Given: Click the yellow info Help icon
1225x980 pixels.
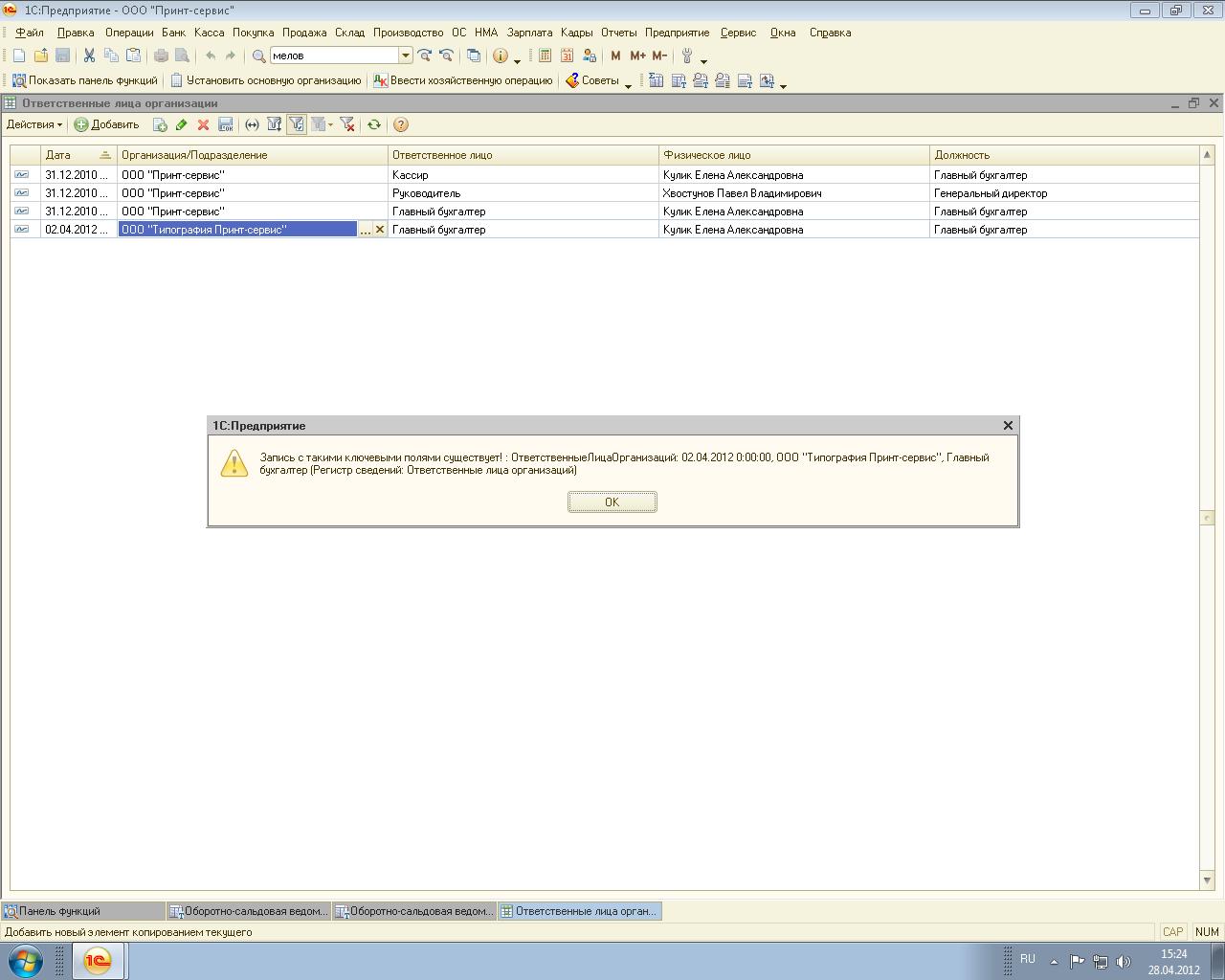Looking at the screenshot, I should [x=500, y=56].
